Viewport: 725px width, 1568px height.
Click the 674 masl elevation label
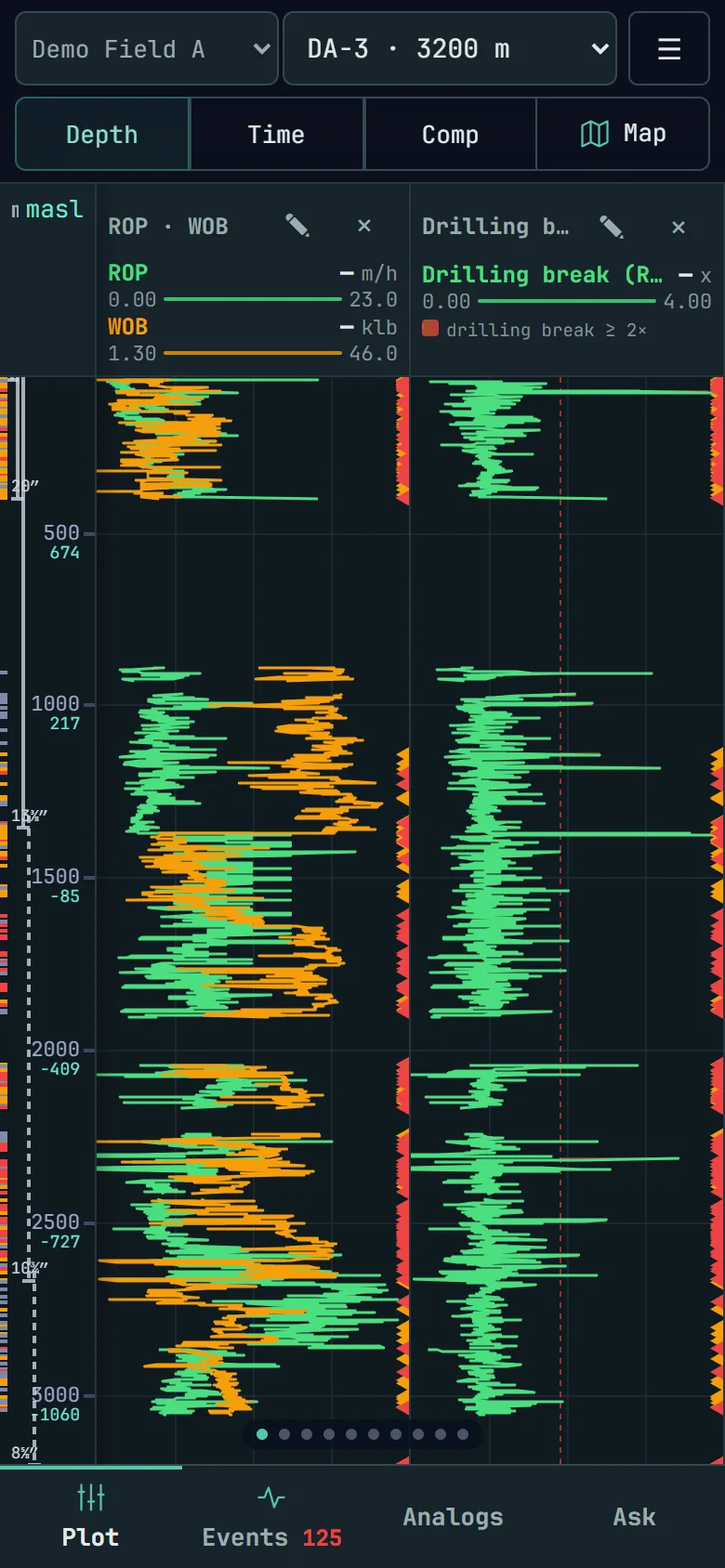tap(65, 553)
